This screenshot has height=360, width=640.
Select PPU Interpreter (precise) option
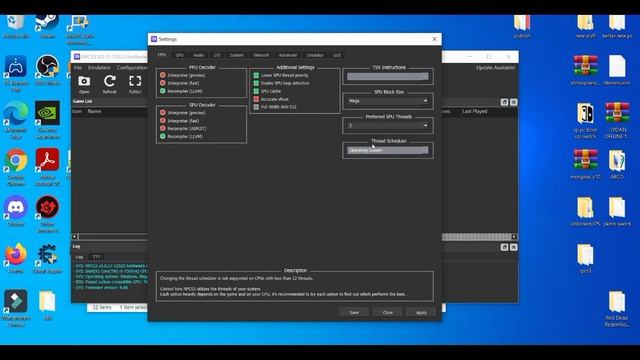coord(183,75)
